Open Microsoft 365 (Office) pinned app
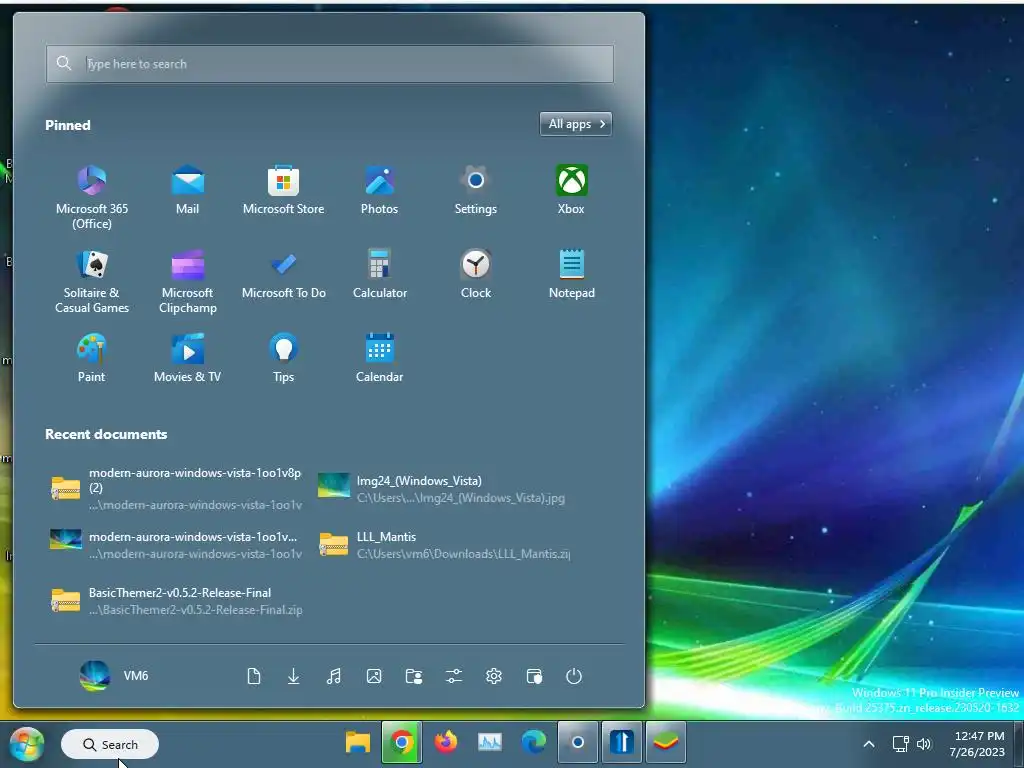The image size is (1024, 768). pos(91,197)
